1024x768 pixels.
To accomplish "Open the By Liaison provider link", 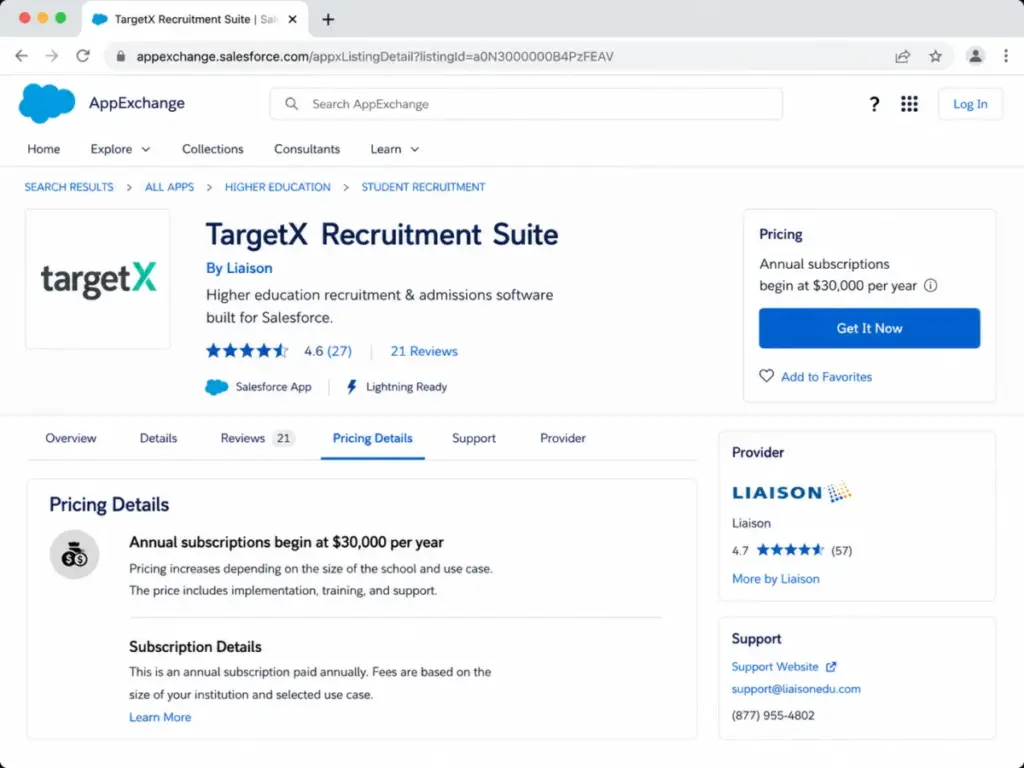I will point(239,268).
